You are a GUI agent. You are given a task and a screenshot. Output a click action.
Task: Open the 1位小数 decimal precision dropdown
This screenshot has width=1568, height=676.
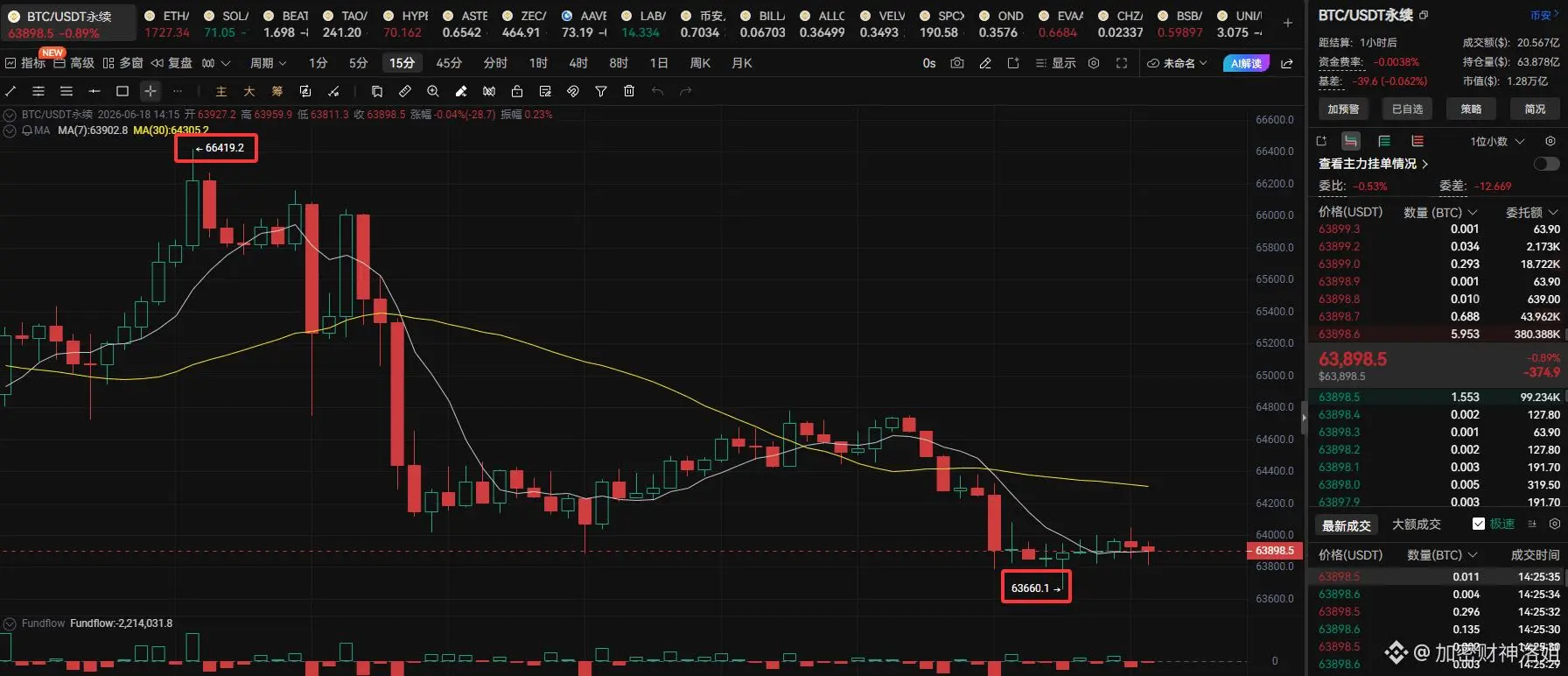click(x=1497, y=141)
